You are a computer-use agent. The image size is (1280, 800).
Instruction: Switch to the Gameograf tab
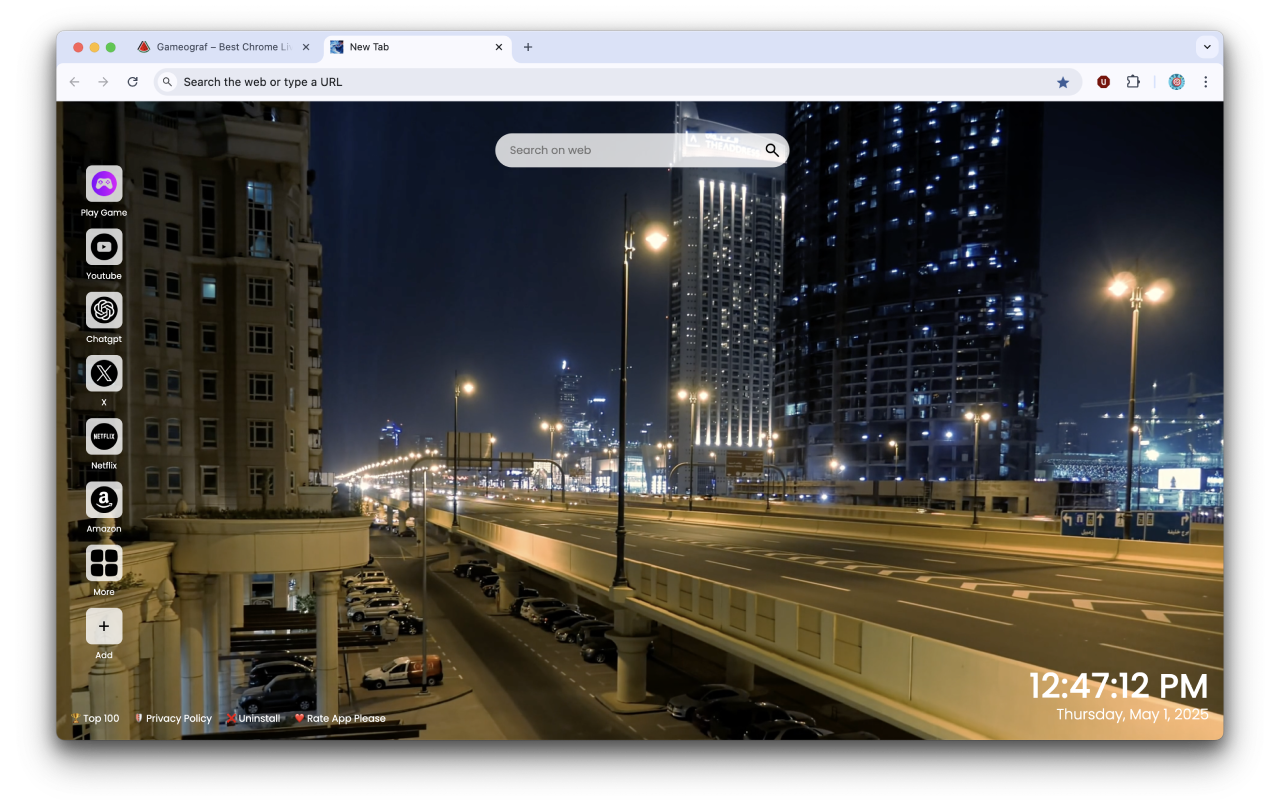[x=220, y=46]
